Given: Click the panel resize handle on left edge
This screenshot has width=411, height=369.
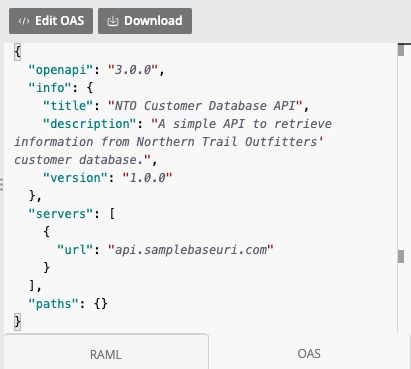Looking at the screenshot, I should click(x=2, y=184).
